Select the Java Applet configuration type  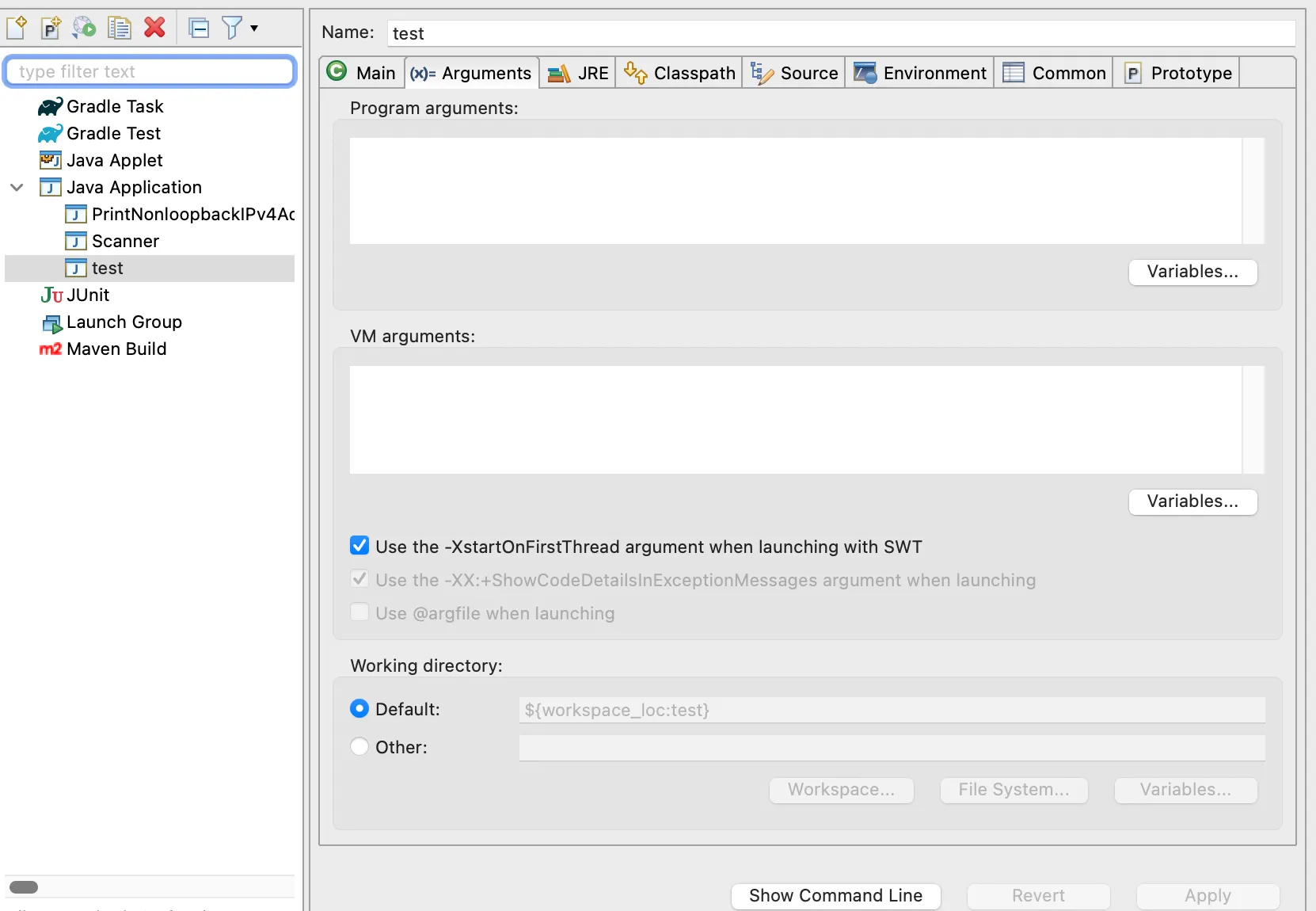coord(114,160)
